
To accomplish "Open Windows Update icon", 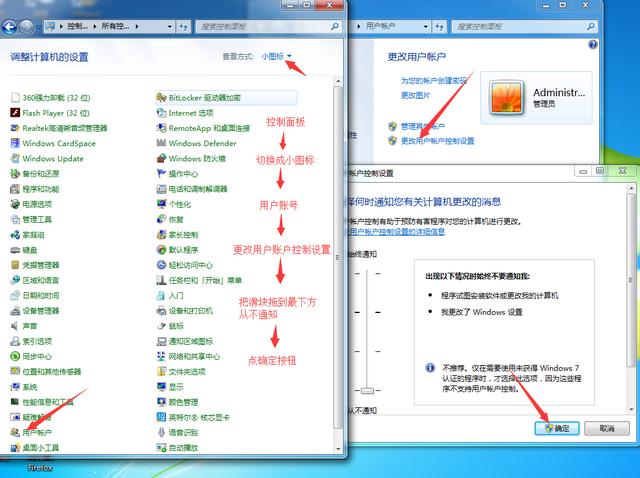I will tap(14, 158).
